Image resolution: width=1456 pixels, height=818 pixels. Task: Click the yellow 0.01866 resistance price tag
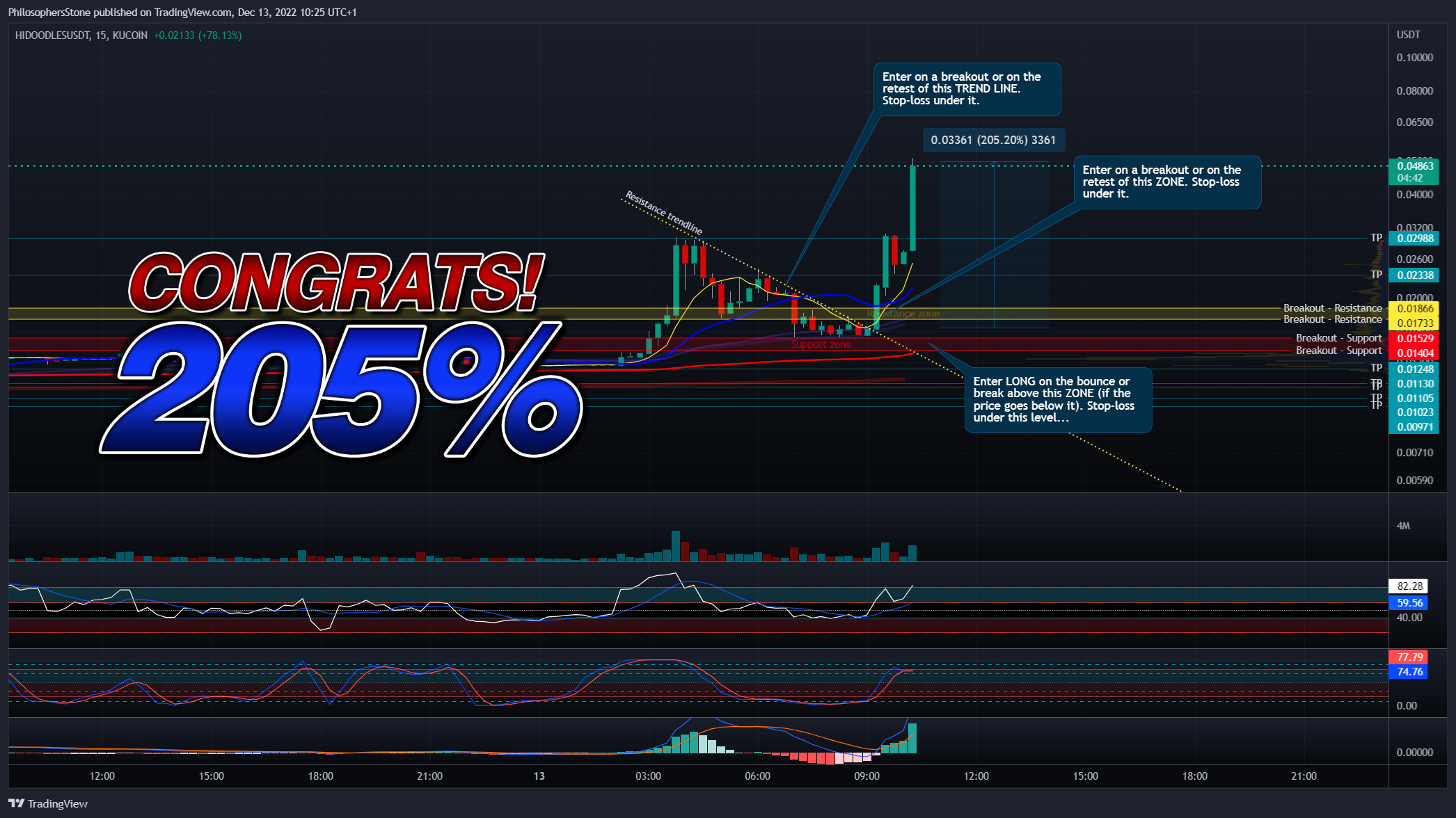pyautogui.click(x=1415, y=309)
